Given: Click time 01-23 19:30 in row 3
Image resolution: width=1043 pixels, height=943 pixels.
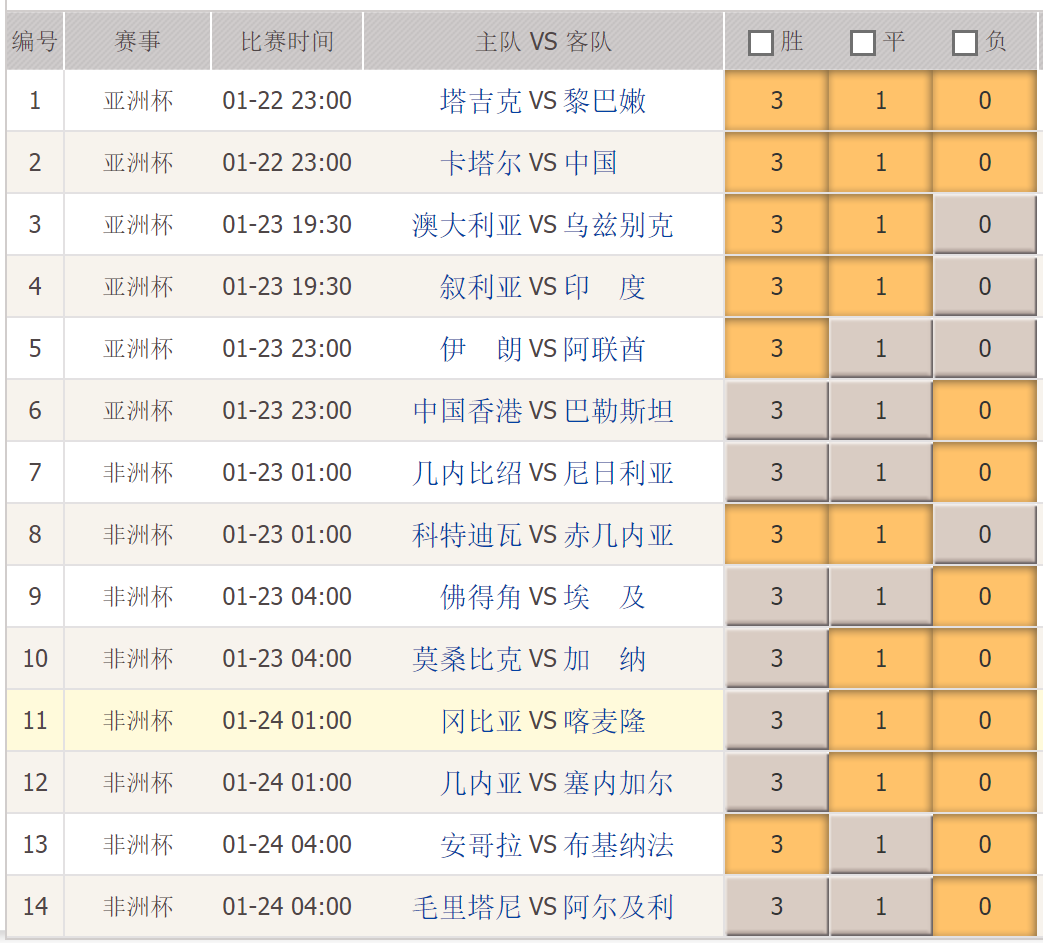Looking at the screenshot, I should (x=287, y=225).
